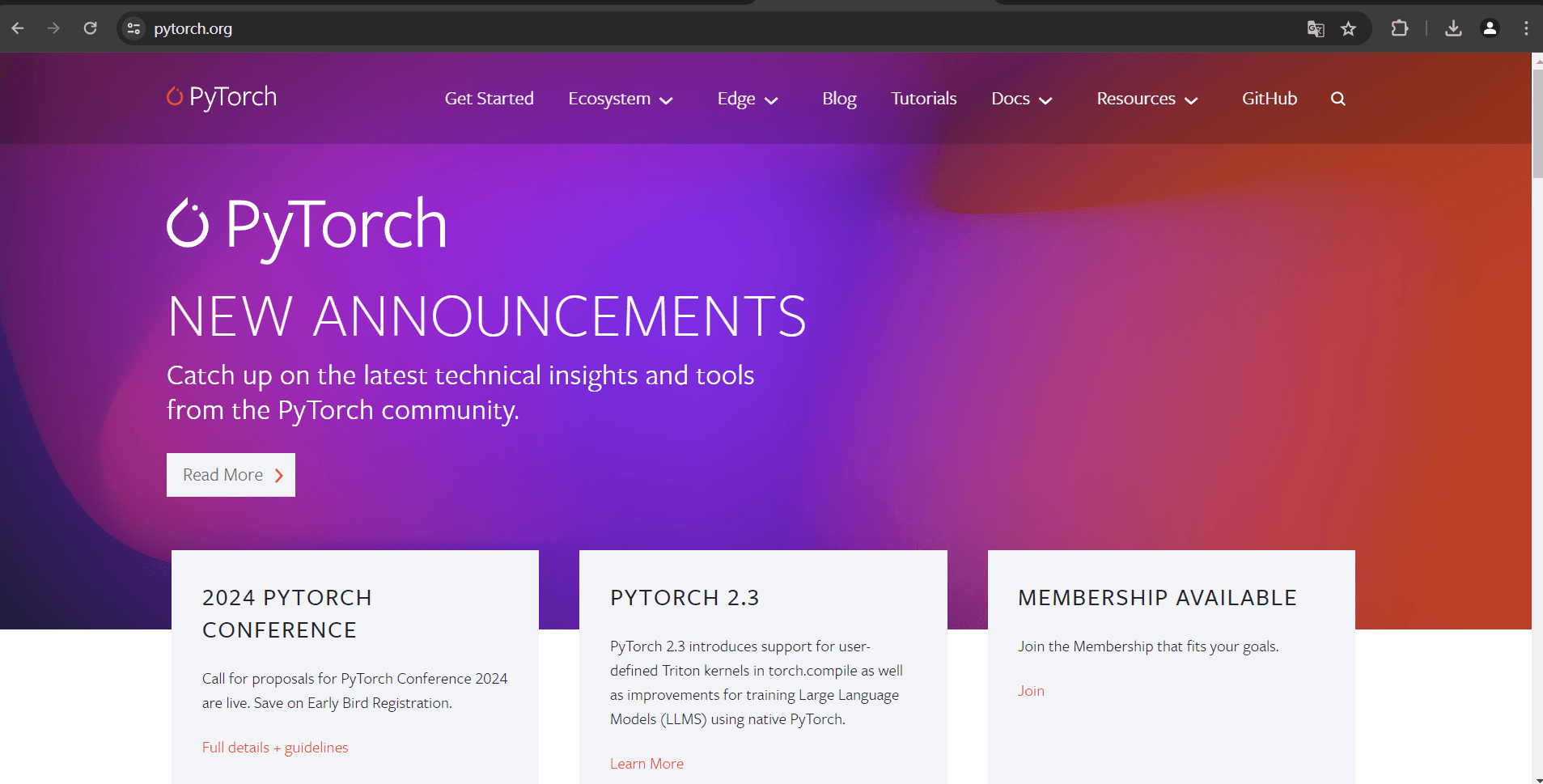Click the '2024 PYTORCH CONFERENCE' card heading
Screen dimensions: 1543x784
coord(287,614)
